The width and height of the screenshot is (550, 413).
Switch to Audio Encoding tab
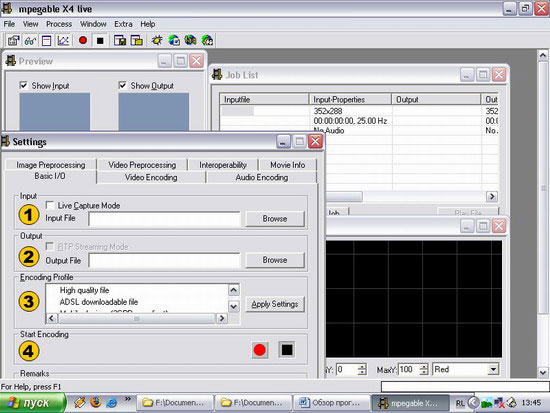pos(262,178)
